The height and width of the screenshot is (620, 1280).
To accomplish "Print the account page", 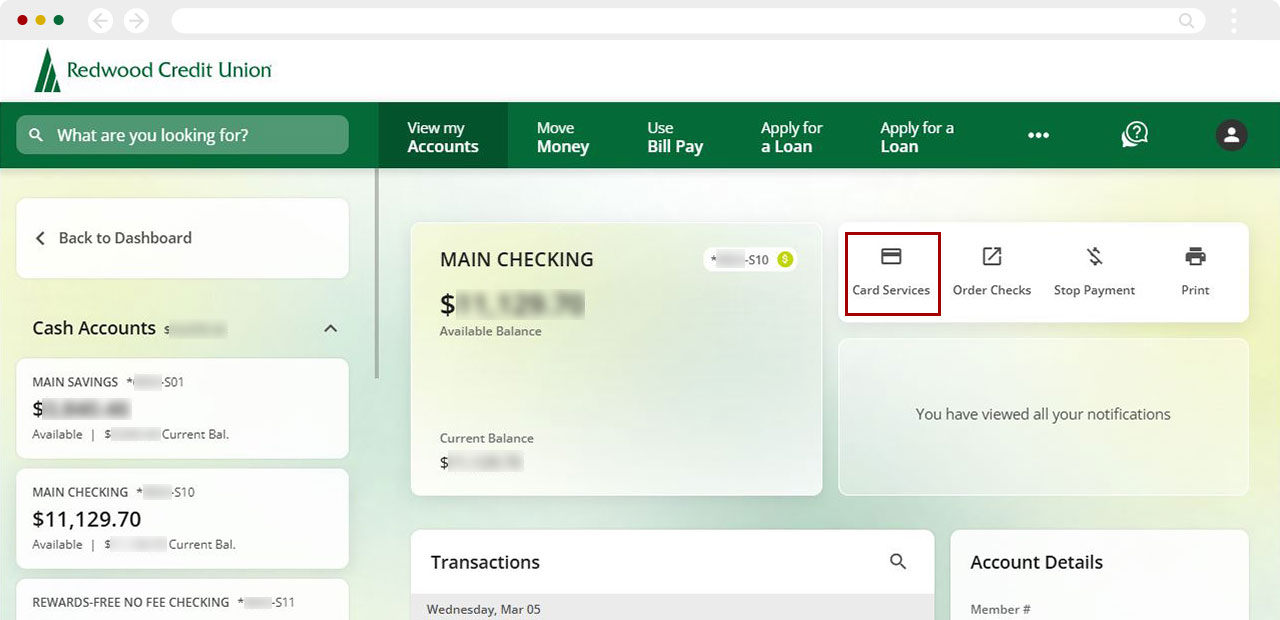I will pyautogui.click(x=1195, y=273).
